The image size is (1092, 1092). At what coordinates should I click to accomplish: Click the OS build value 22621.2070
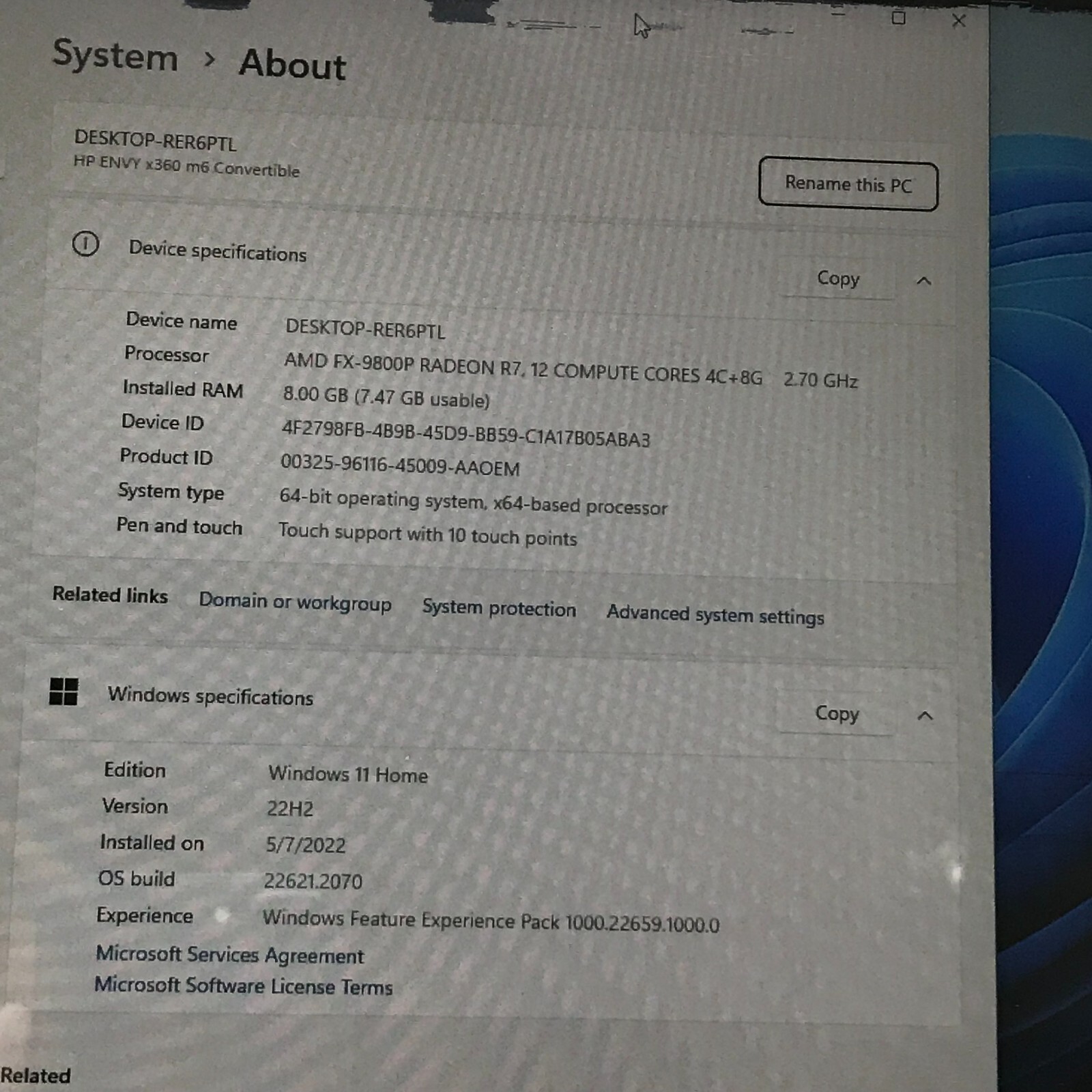(313, 881)
